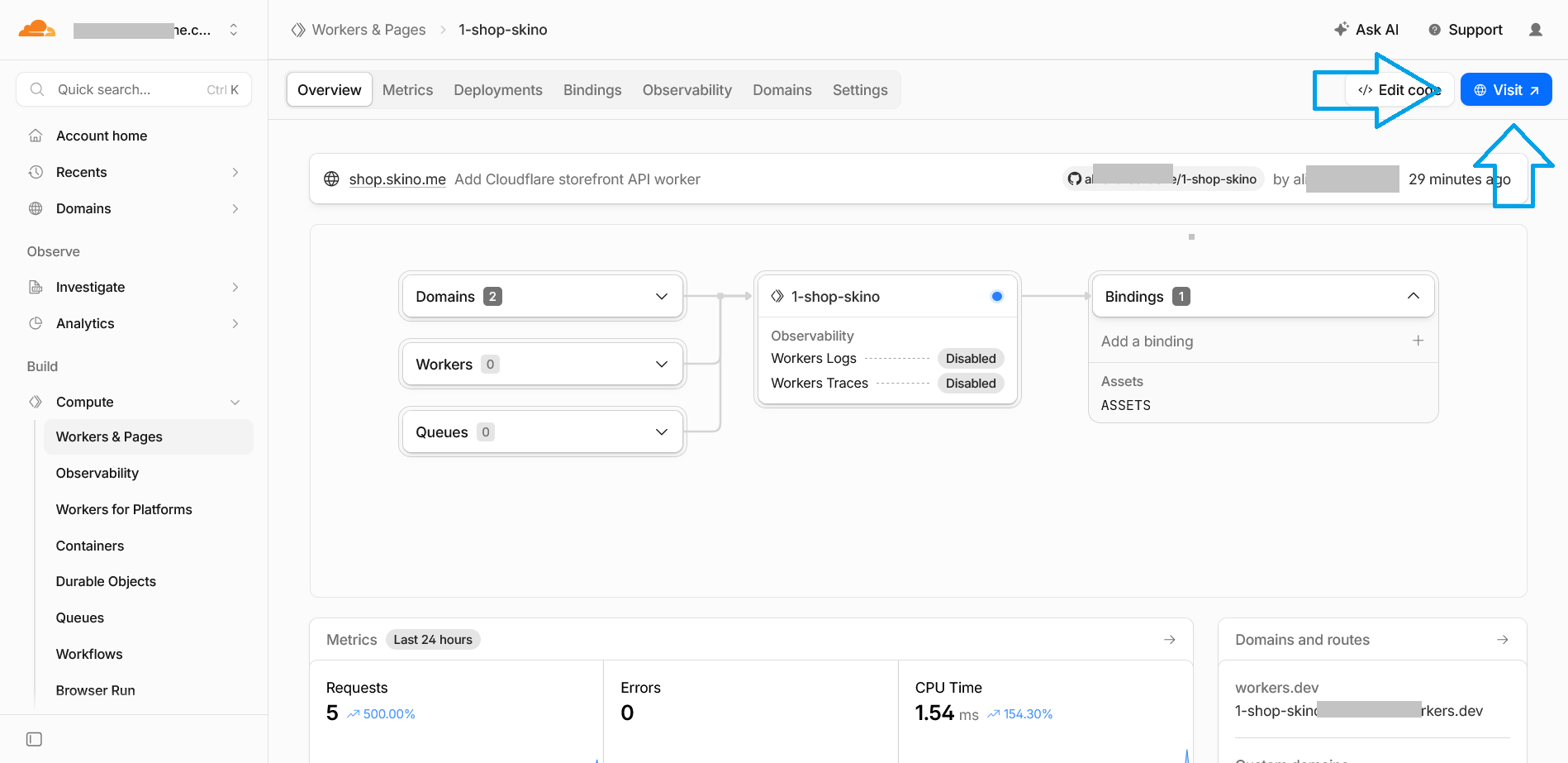This screenshot has width=1568, height=763.
Task: Go to Account home
Action: click(x=102, y=136)
